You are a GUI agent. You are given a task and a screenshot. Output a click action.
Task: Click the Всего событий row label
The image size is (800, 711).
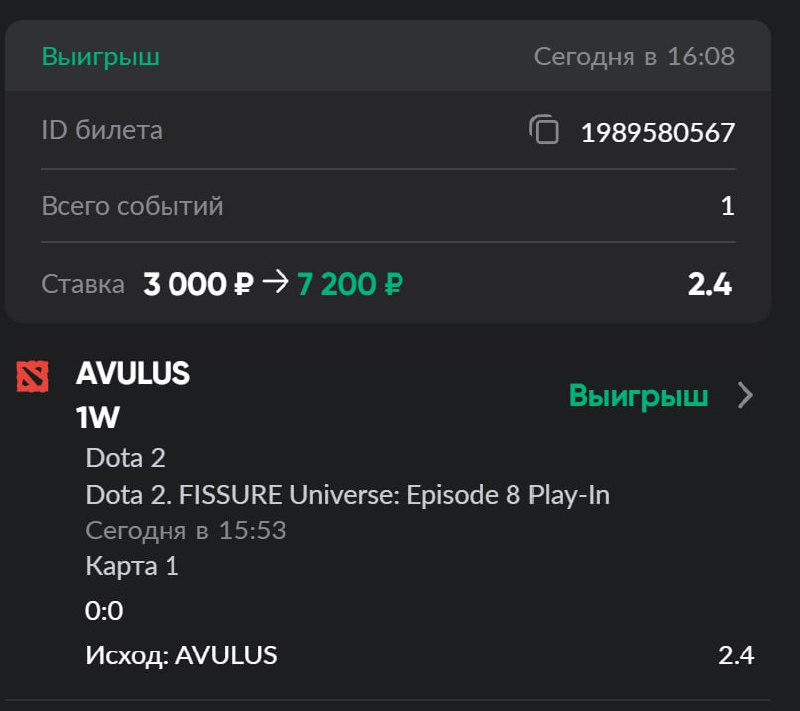(x=132, y=206)
